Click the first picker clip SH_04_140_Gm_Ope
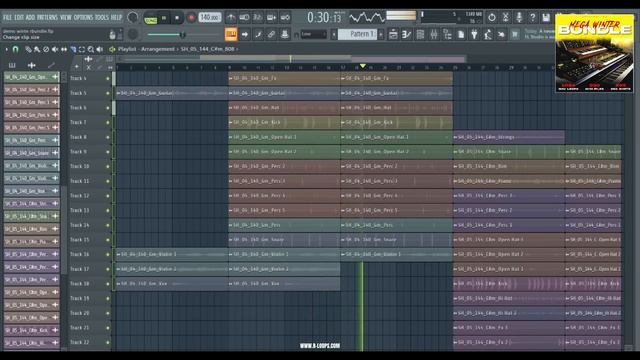This screenshot has height=360, width=640. pos(31,77)
